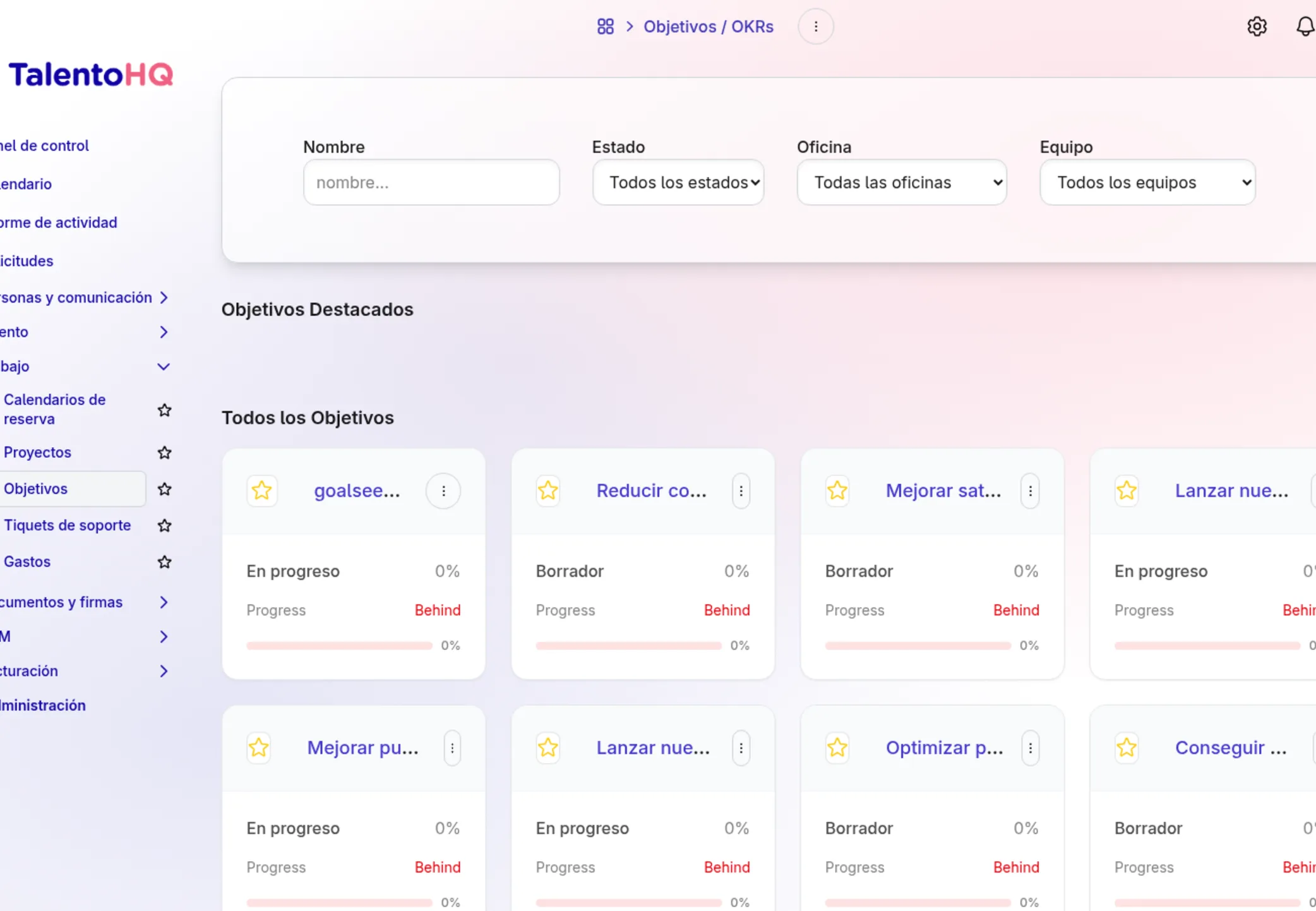This screenshot has width=1316, height=911.
Task: Select Gastos in the sidebar
Action: tap(27, 562)
